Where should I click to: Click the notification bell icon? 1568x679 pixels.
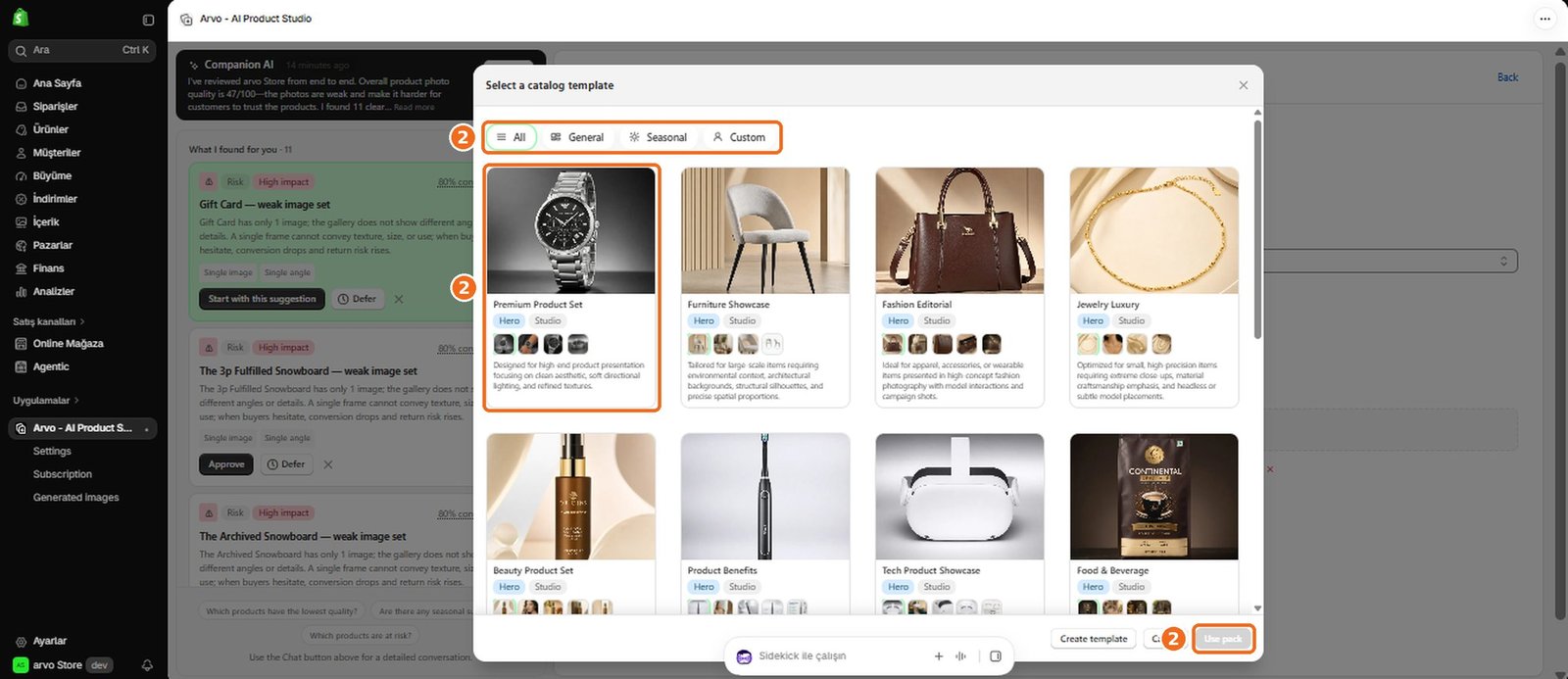coord(147,665)
